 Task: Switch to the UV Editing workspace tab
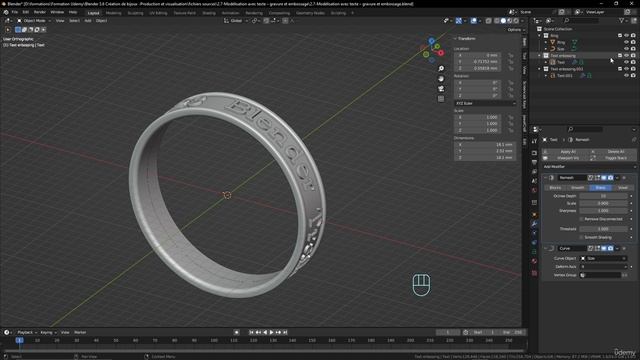pos(158,13)
